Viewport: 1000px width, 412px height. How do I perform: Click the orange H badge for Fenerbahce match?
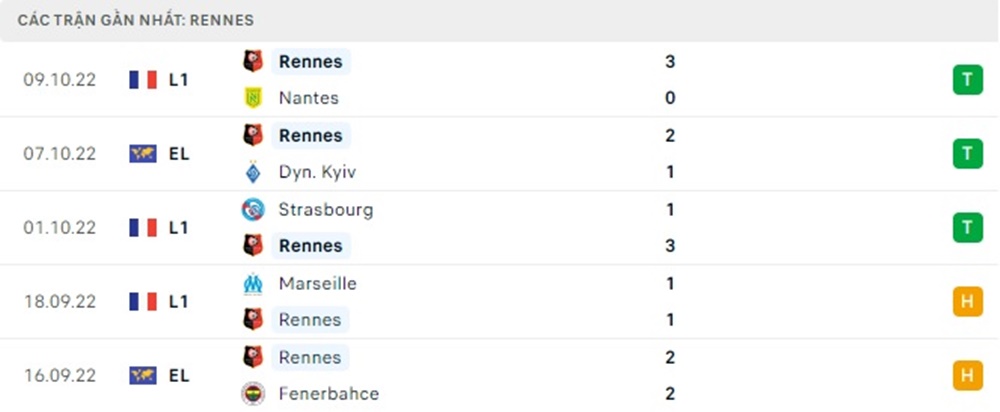point(967,376)
